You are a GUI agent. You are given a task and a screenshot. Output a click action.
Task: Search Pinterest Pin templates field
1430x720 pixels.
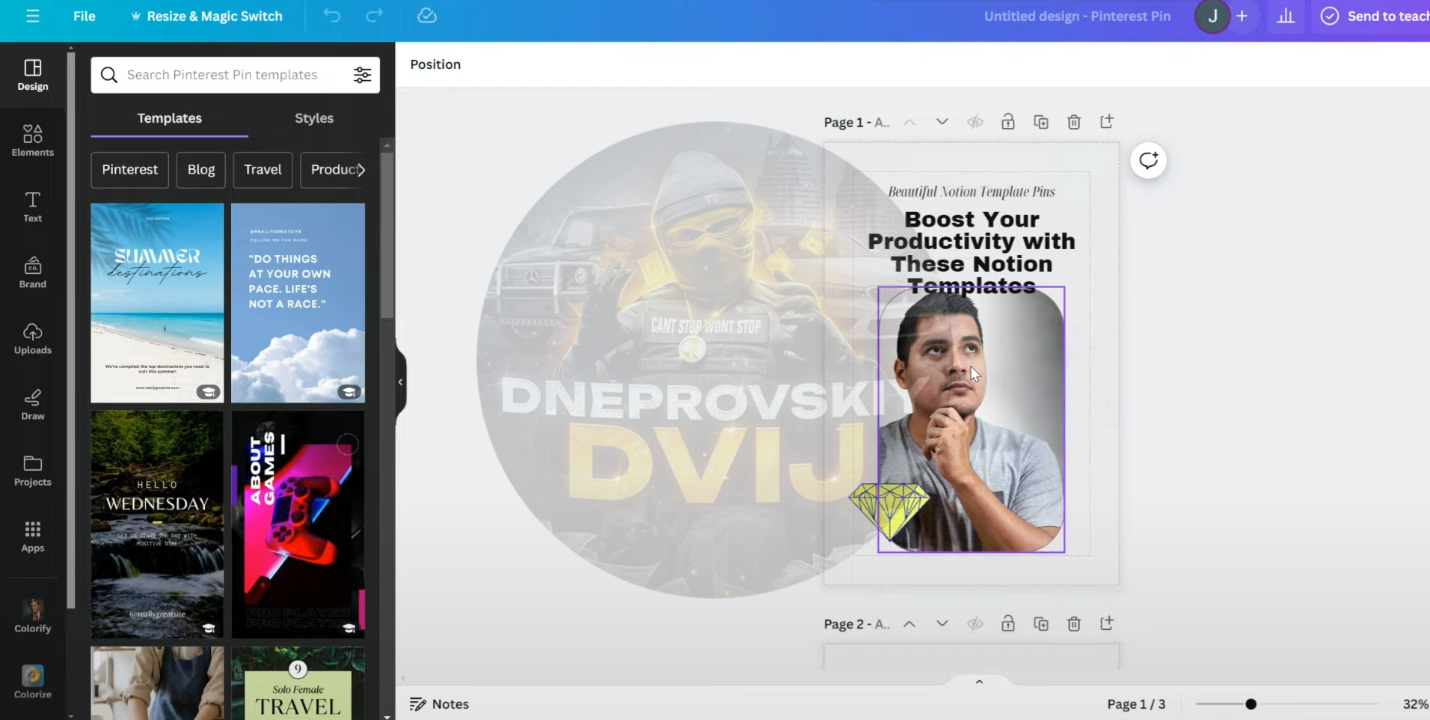tap(235, 75)
